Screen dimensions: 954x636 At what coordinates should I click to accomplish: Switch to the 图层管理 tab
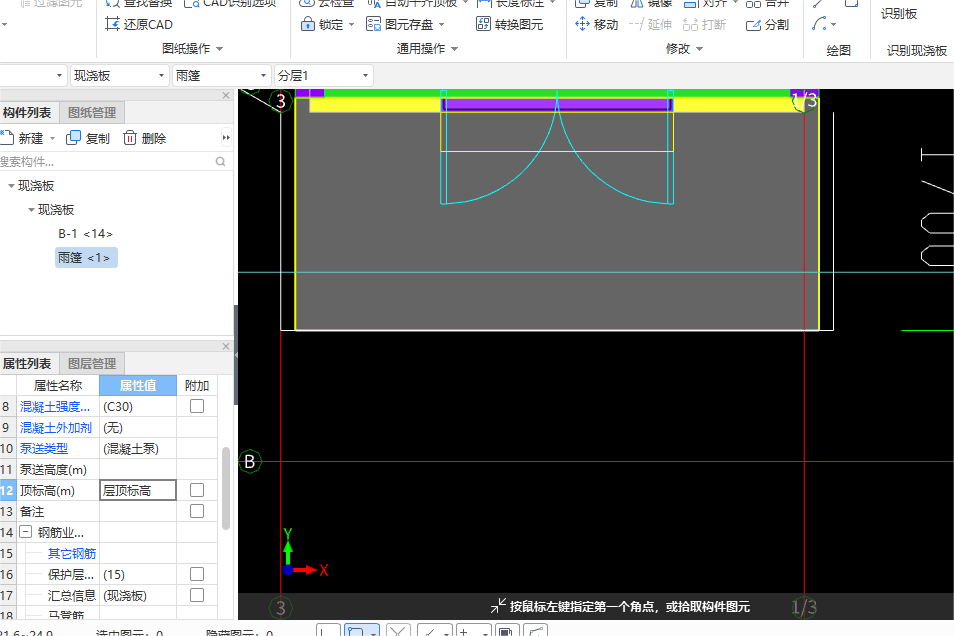pos(92,363)
